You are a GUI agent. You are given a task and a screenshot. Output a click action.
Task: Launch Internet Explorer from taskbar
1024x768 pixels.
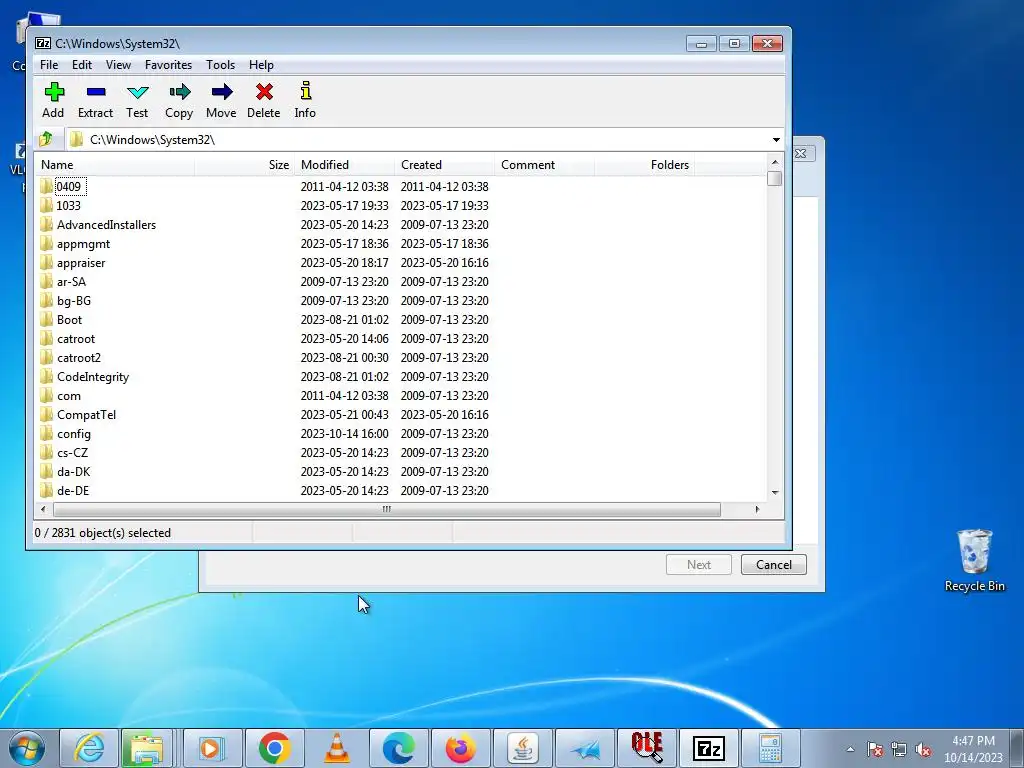tap(89, 748)
